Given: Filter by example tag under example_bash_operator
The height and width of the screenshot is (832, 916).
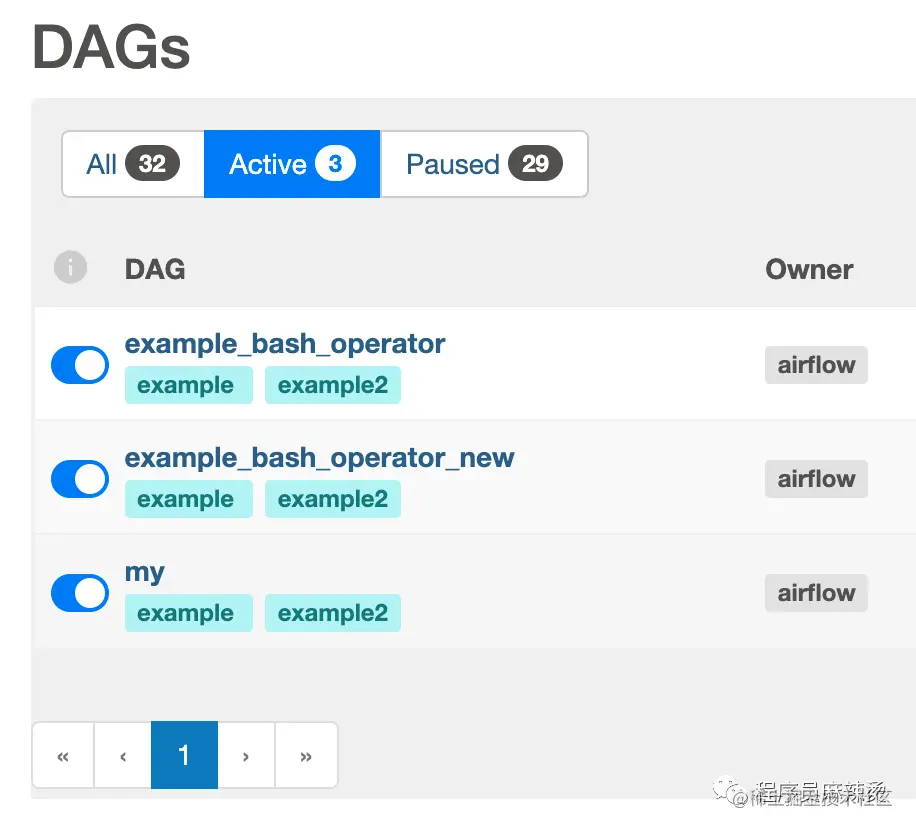Looking at the screenshot, I should tap(189, 385).
